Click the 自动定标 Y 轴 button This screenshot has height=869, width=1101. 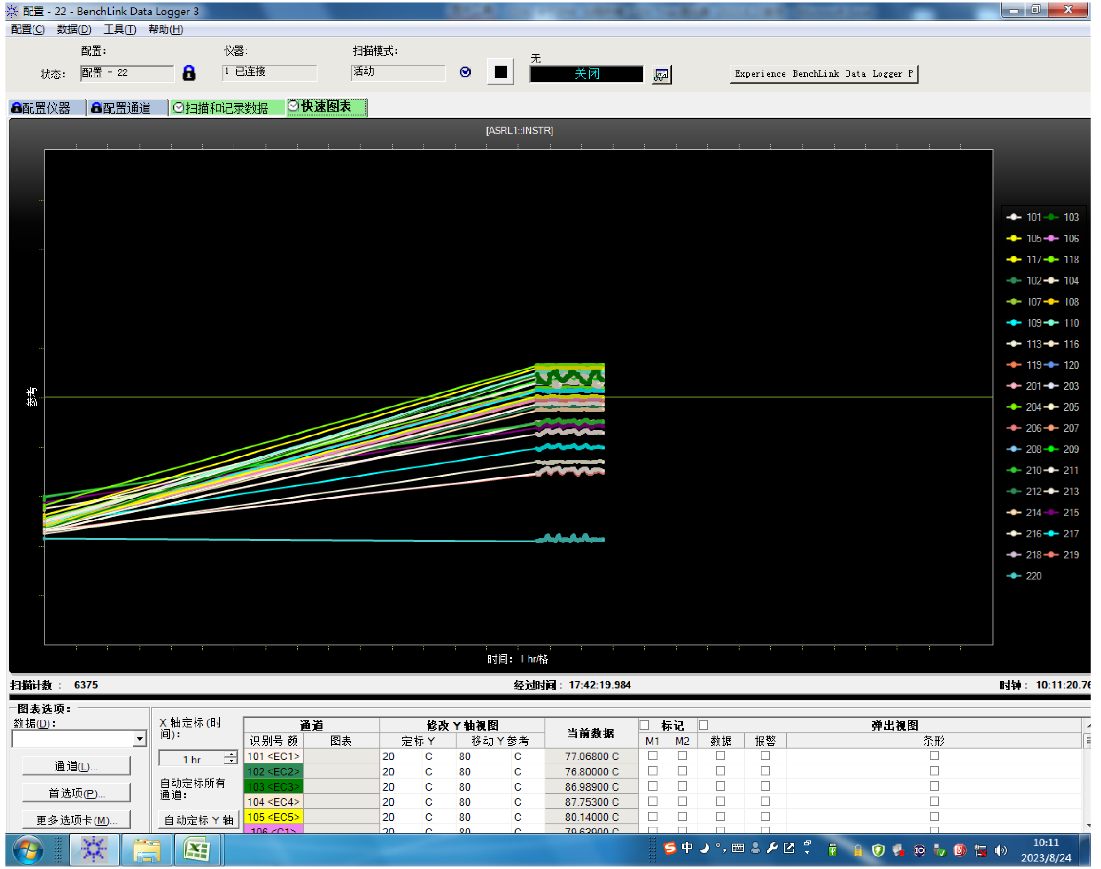click(198, 820)
